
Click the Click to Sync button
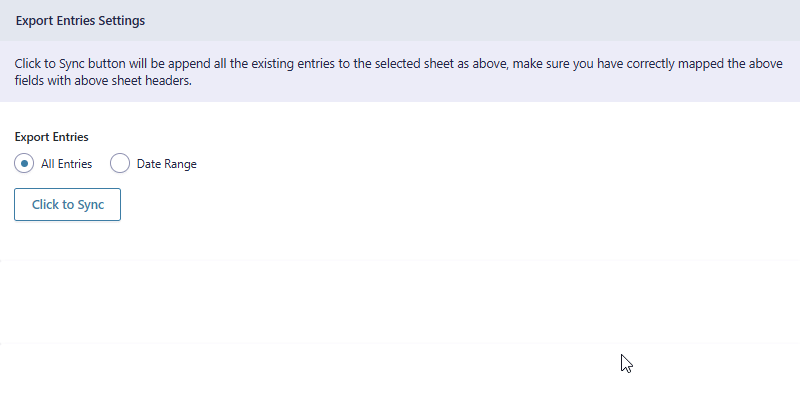point(67,205)
